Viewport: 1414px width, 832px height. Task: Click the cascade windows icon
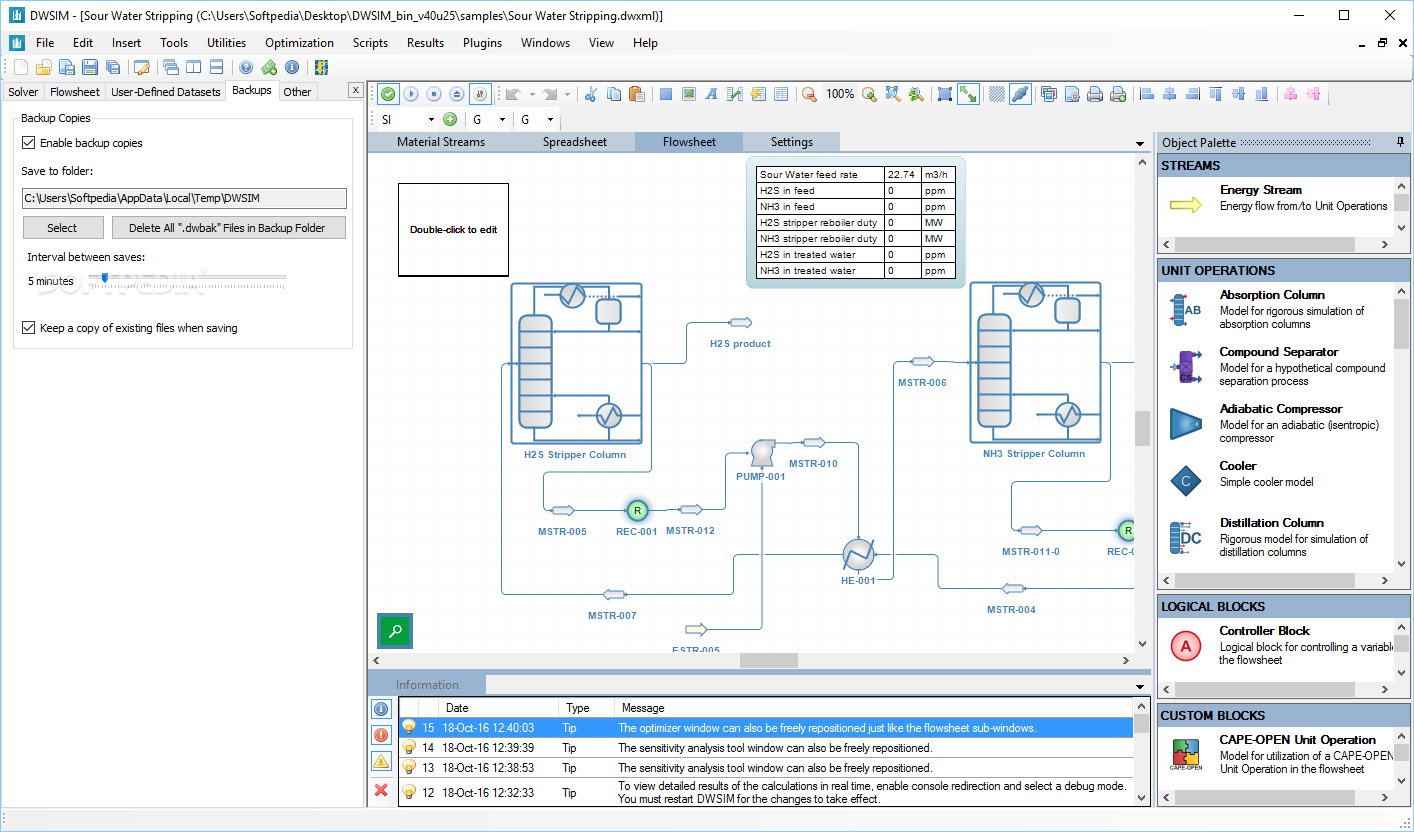point(171,67)
